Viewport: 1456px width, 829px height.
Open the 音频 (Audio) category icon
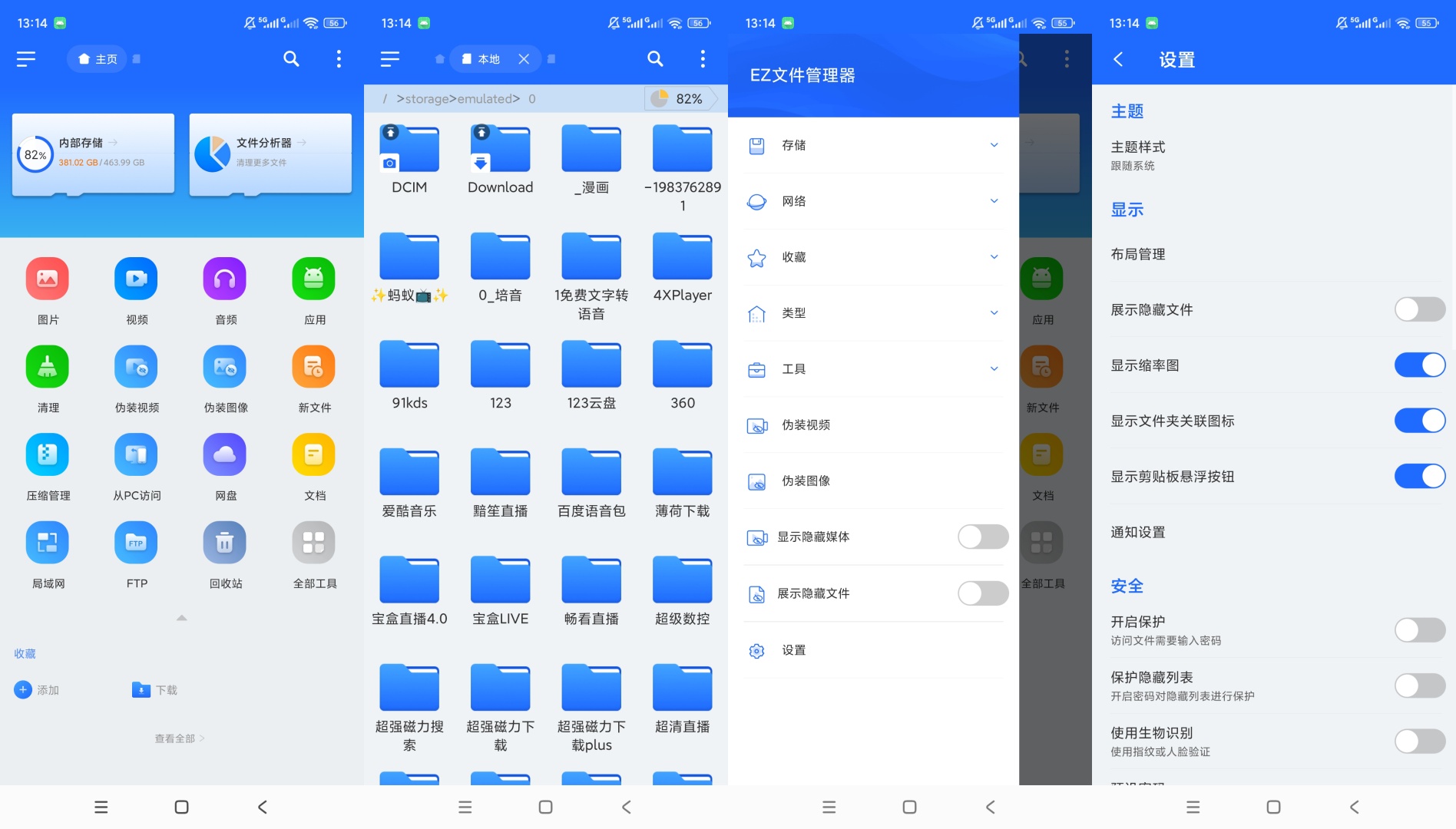pos(225,278)
